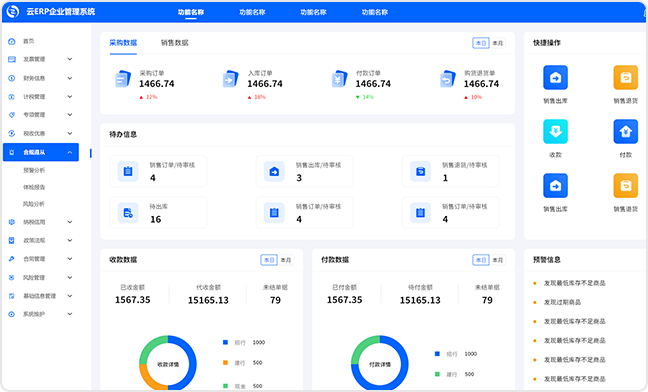
Task: Click the 财务信息 sidebar icon
Action: (x=12, y=78)
